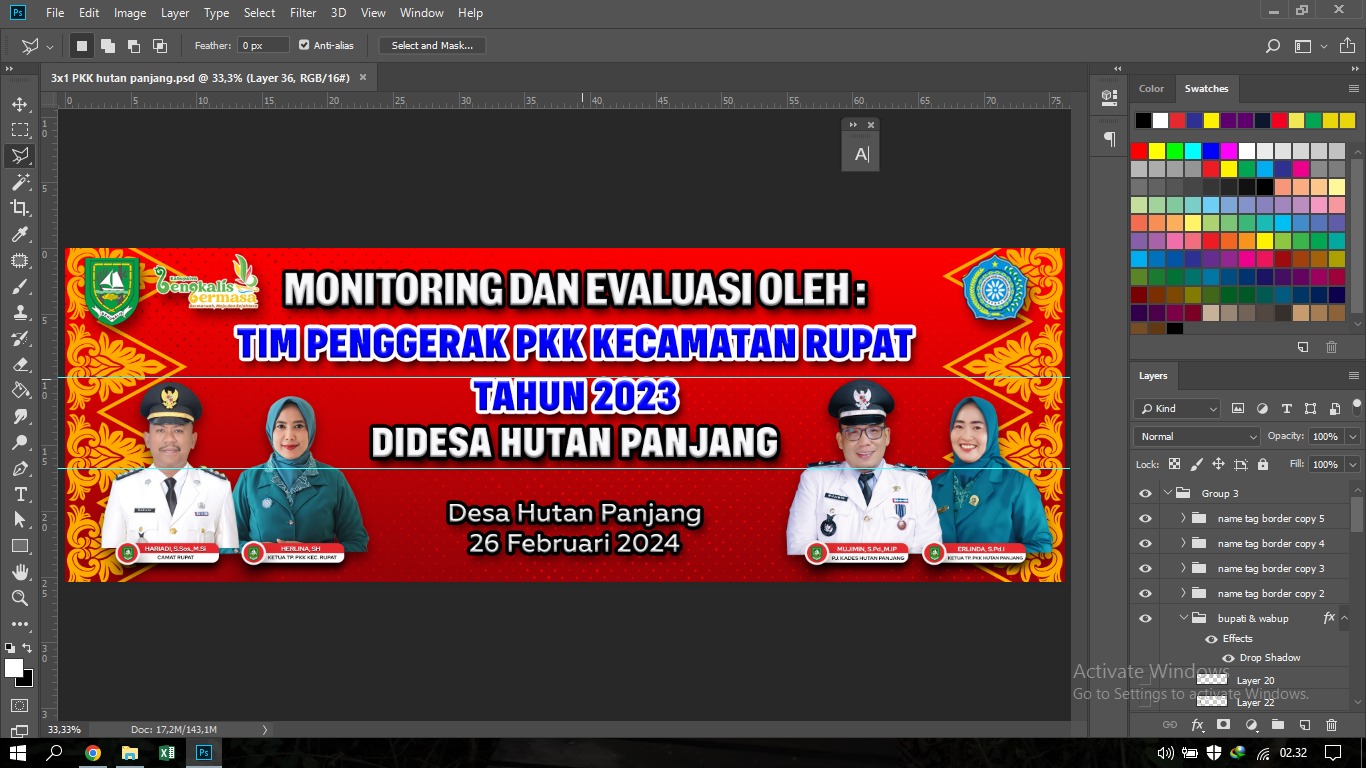Hide the Group 3 layer group
The width and height of the screenshot is (1366, 768).
tap(1145, 493)
